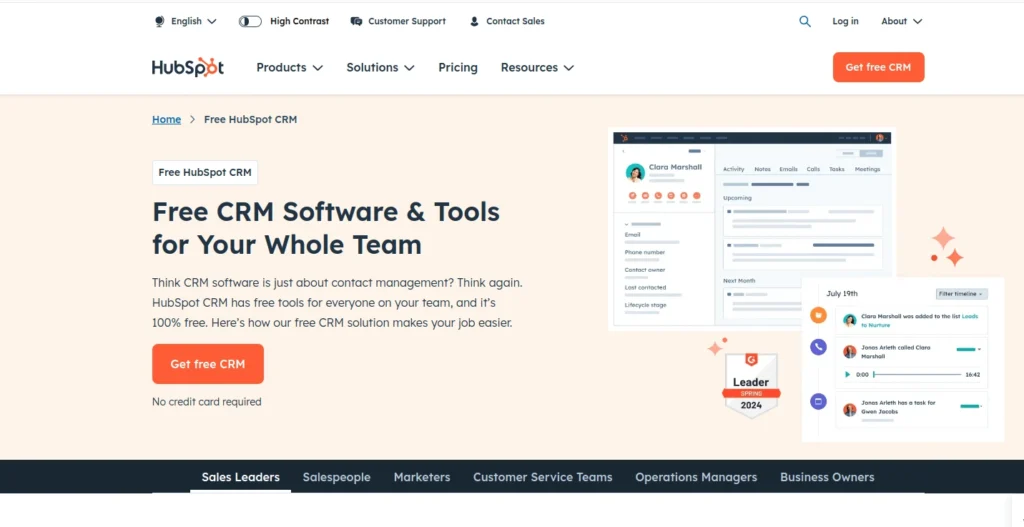The height and width of the screenshot is (527, 1024).
Task: Click the globe language icon
Action: (159, 21)
